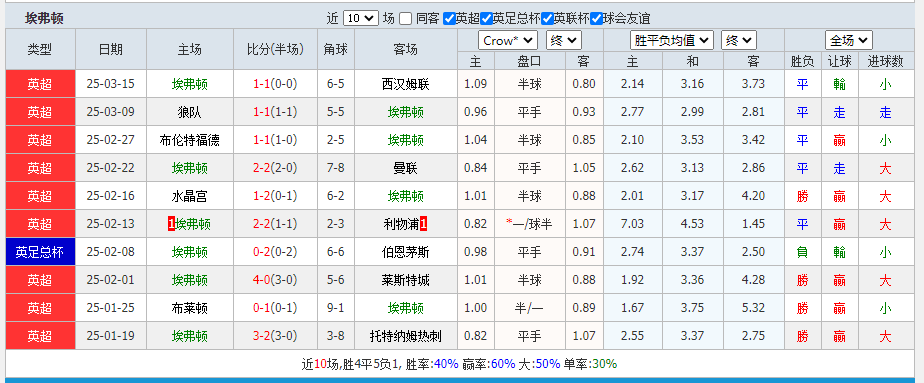Click the 3-2(3-0) score link

coord(275,336)
